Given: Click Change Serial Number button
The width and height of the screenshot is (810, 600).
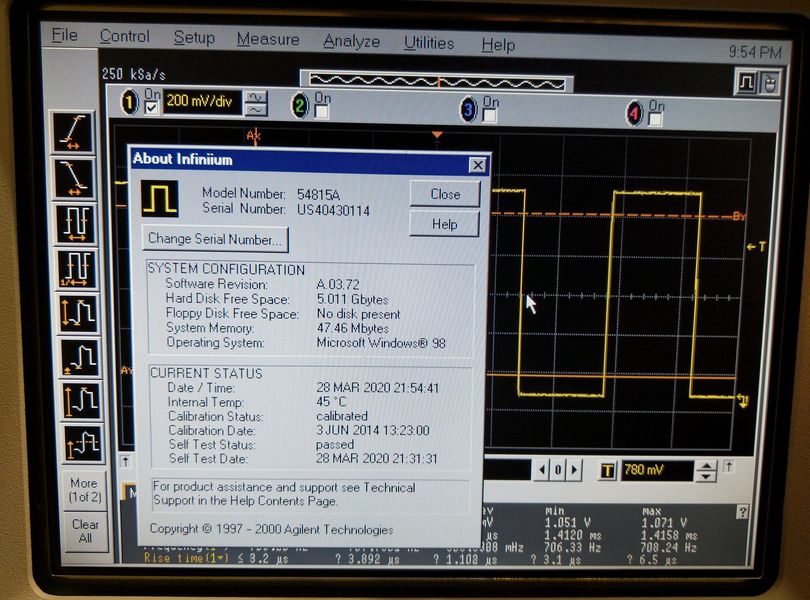Looking at the screenshot, I should pos(215,239).
